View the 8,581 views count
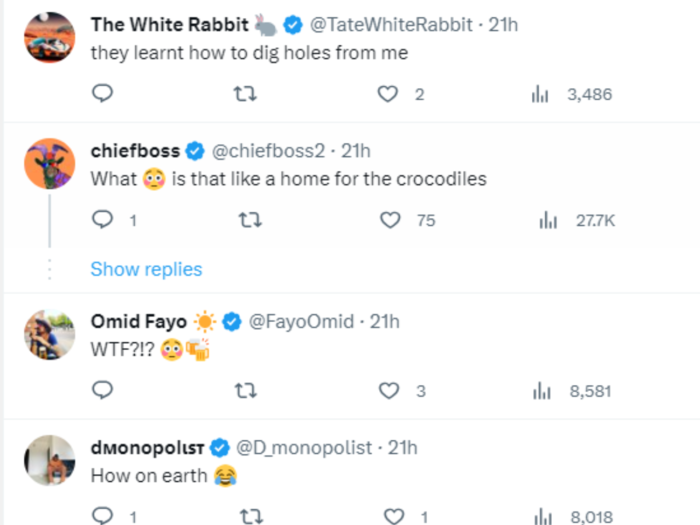Image resolution: width=700 pixels, height=525 pixels. [x=572, y=391]
